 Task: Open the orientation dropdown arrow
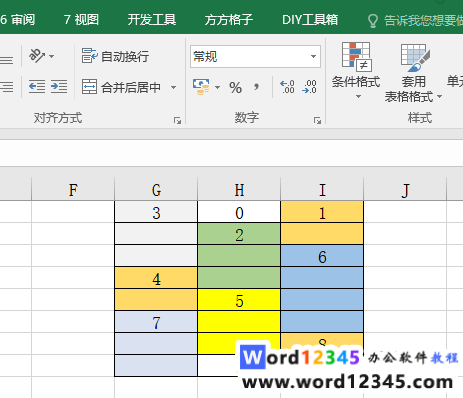click(51, 56)
